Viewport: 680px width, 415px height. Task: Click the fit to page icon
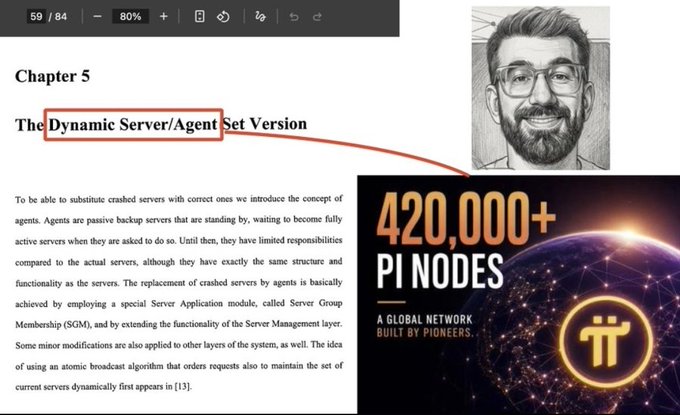199,16
